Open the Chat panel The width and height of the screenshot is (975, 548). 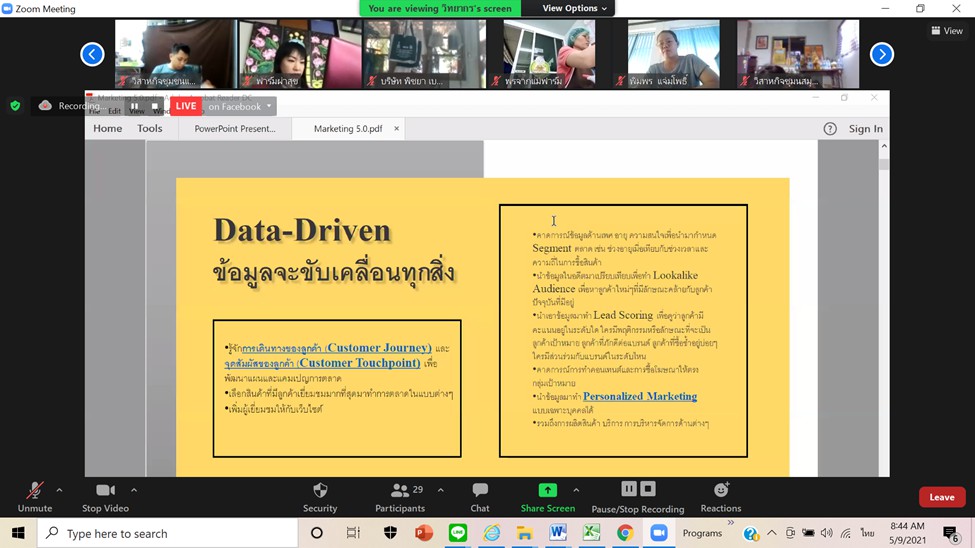480,490
